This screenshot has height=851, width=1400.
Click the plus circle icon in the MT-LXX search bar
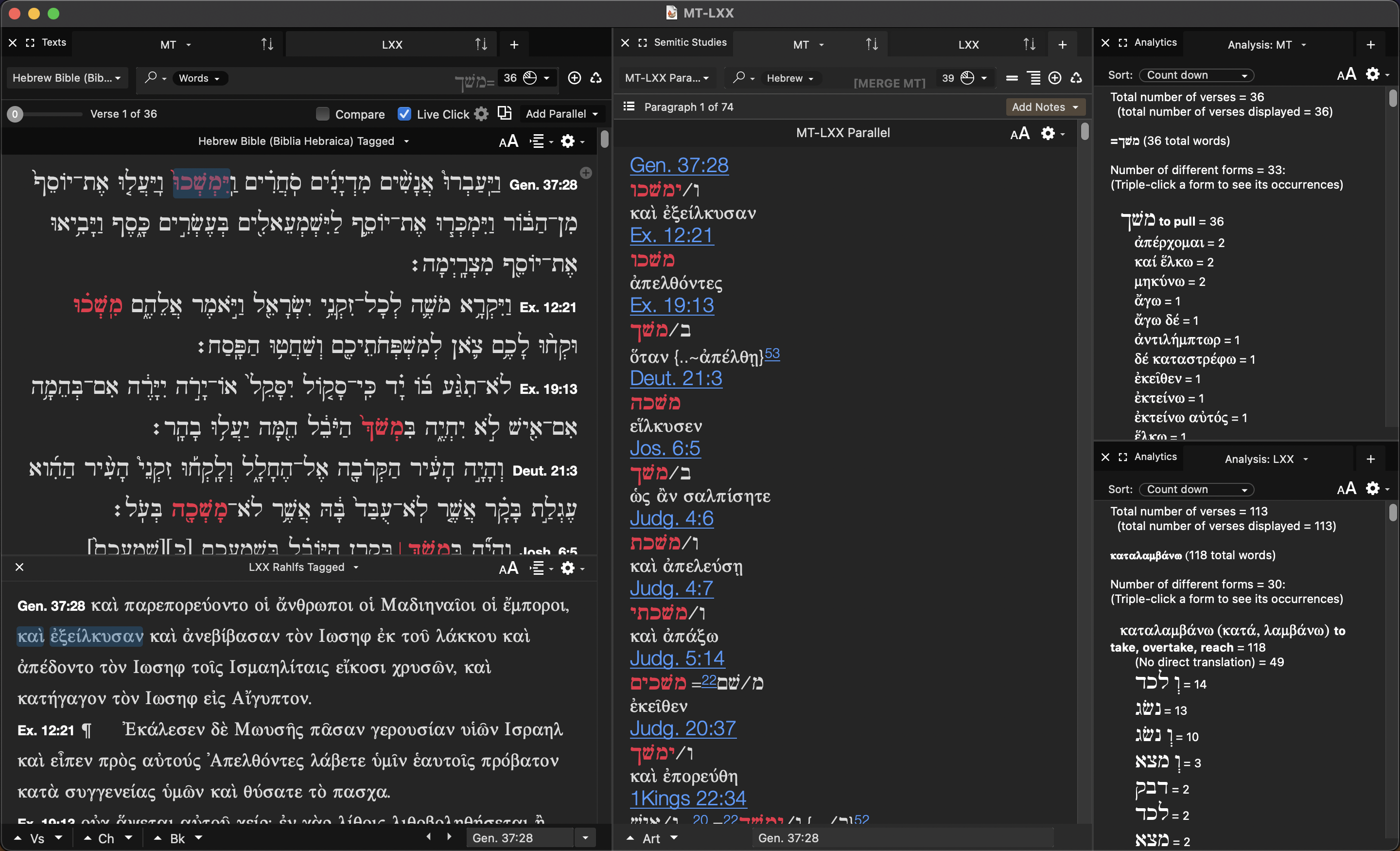point(1054,78)
